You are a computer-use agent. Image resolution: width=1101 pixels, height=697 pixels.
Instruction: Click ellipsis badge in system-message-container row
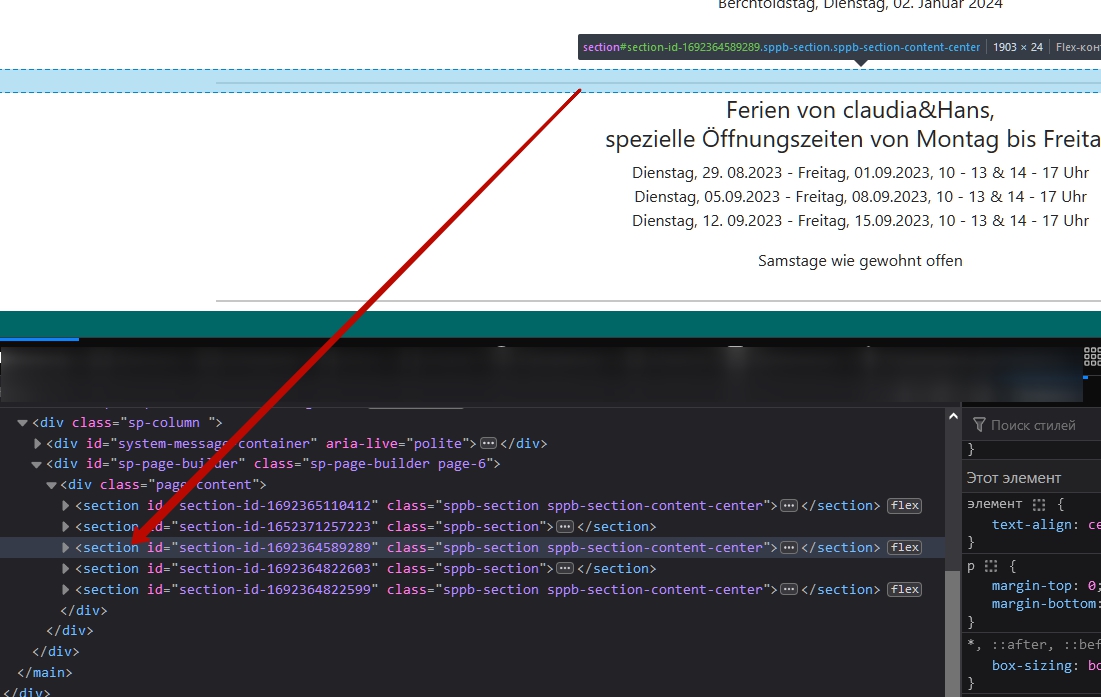[x=488, y=443]
